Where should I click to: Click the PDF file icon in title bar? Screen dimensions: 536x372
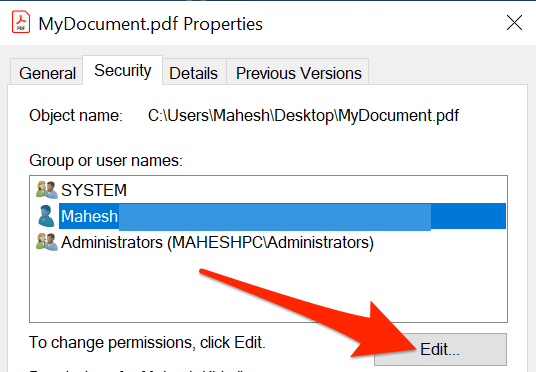click(x=21, y=22)
